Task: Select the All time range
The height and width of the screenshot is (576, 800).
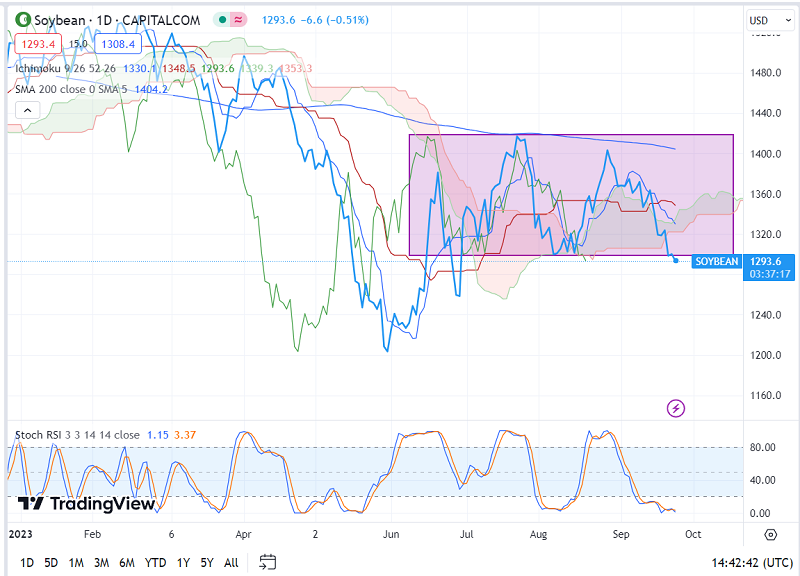Action: (x=231, y=562)
